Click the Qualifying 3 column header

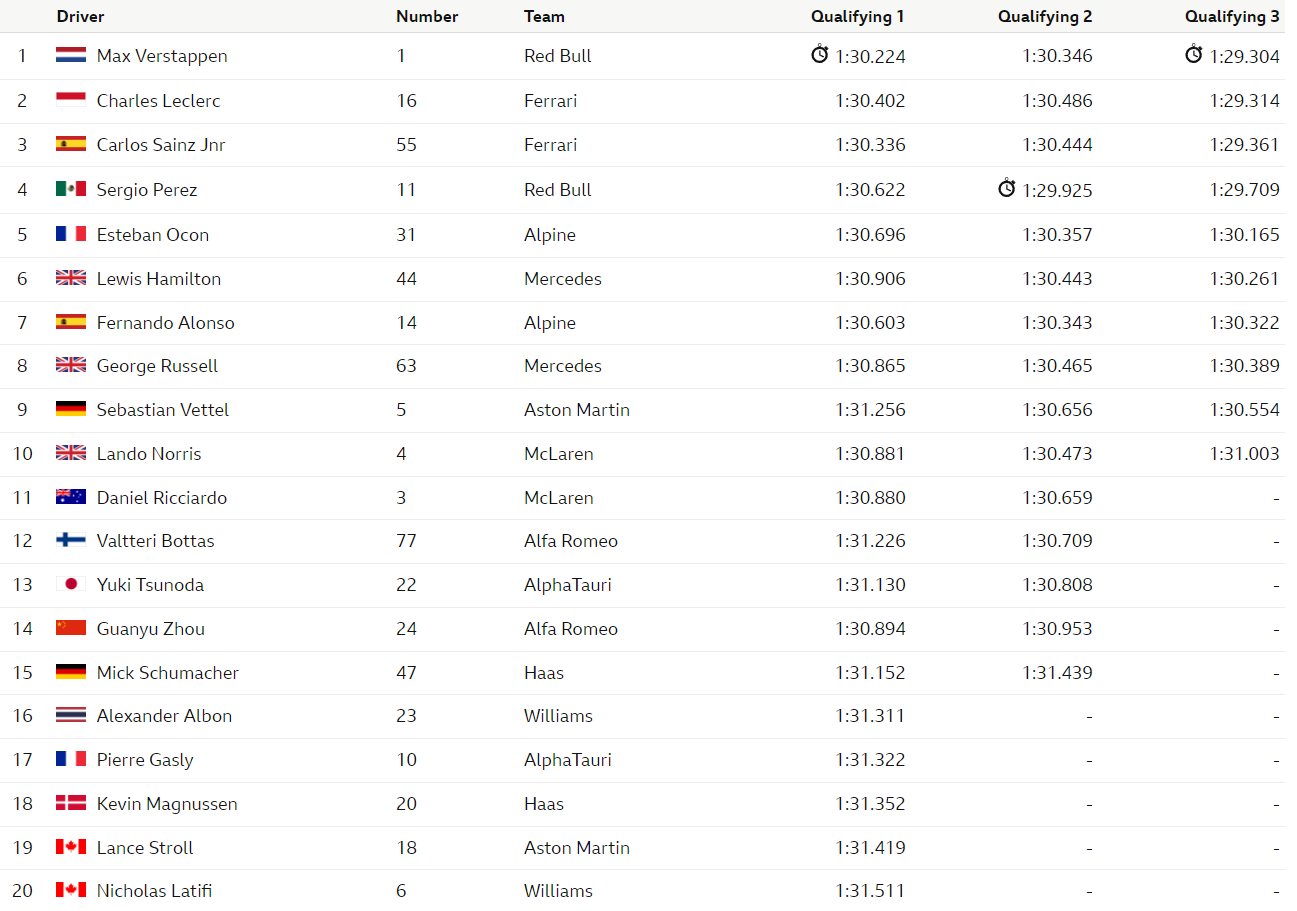1232,16
